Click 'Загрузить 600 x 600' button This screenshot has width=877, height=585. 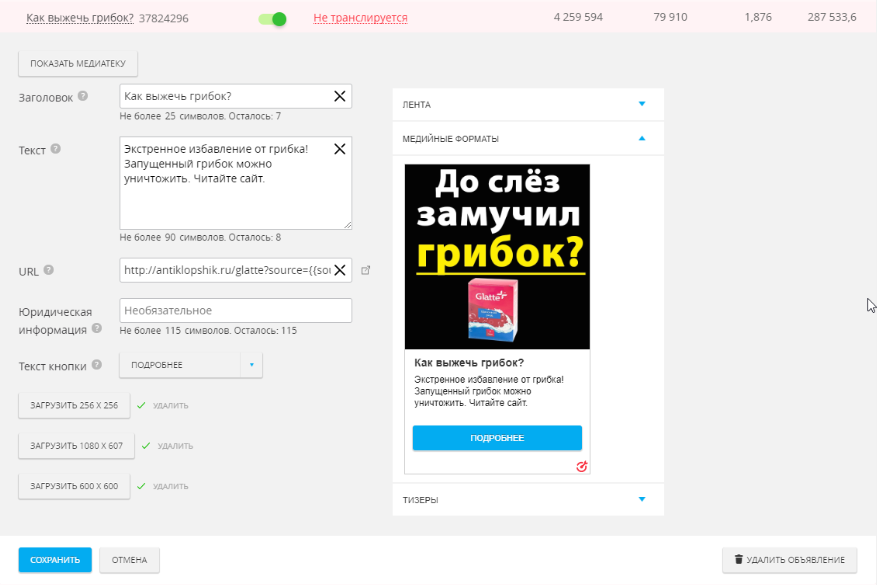click(x=74, y=486)
